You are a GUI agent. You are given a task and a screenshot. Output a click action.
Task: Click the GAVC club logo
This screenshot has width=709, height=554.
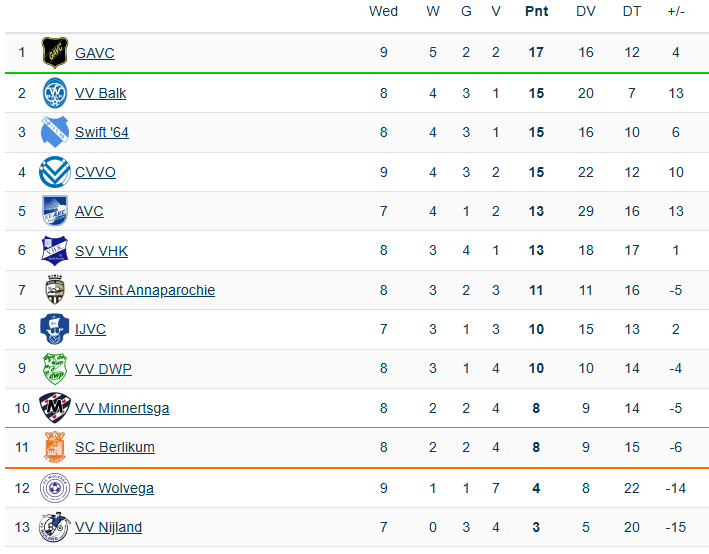click(x=54, y=53)
